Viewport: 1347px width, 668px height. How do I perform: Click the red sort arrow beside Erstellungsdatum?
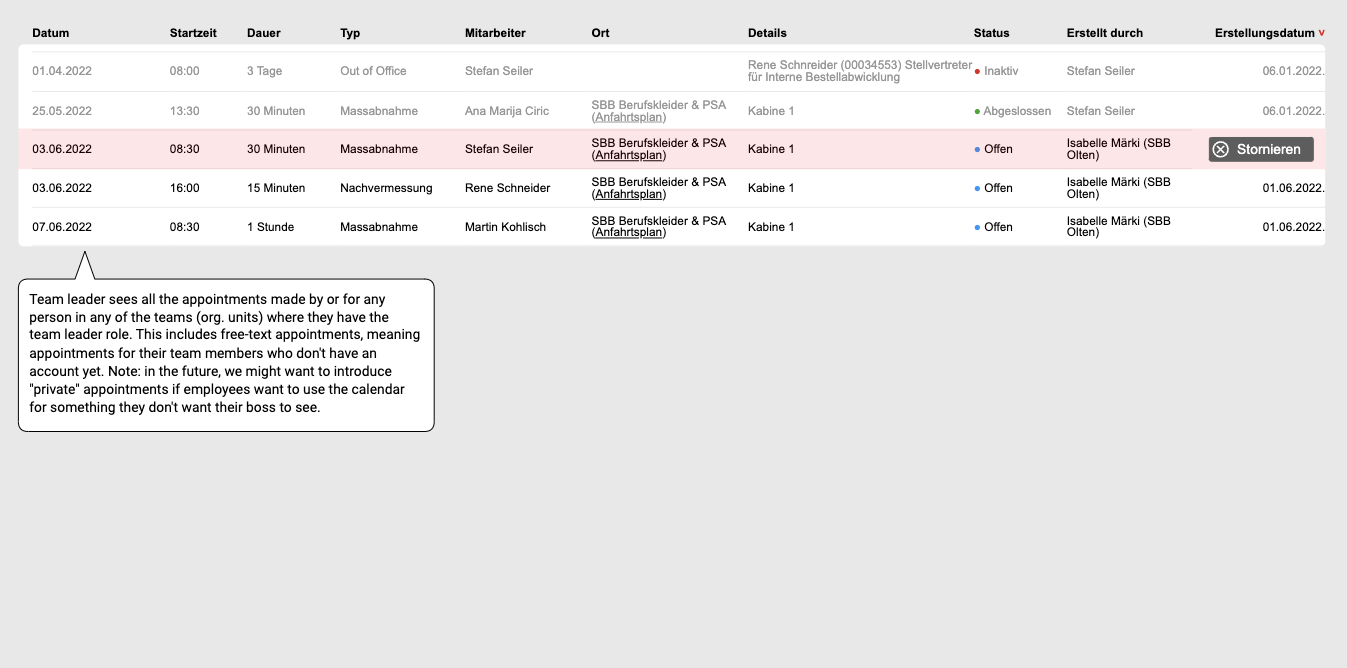tap(1321, 33)
